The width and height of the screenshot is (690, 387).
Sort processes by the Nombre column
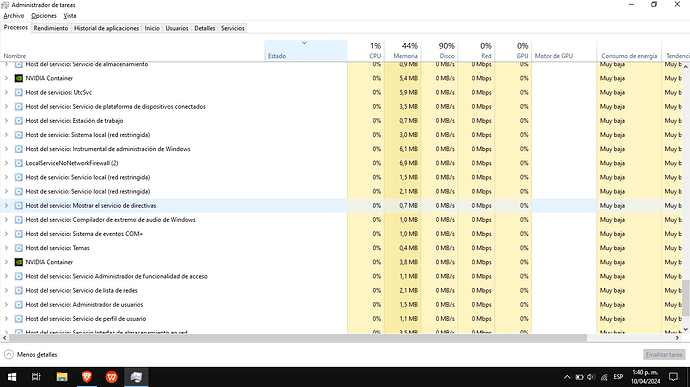coord(132,51)
